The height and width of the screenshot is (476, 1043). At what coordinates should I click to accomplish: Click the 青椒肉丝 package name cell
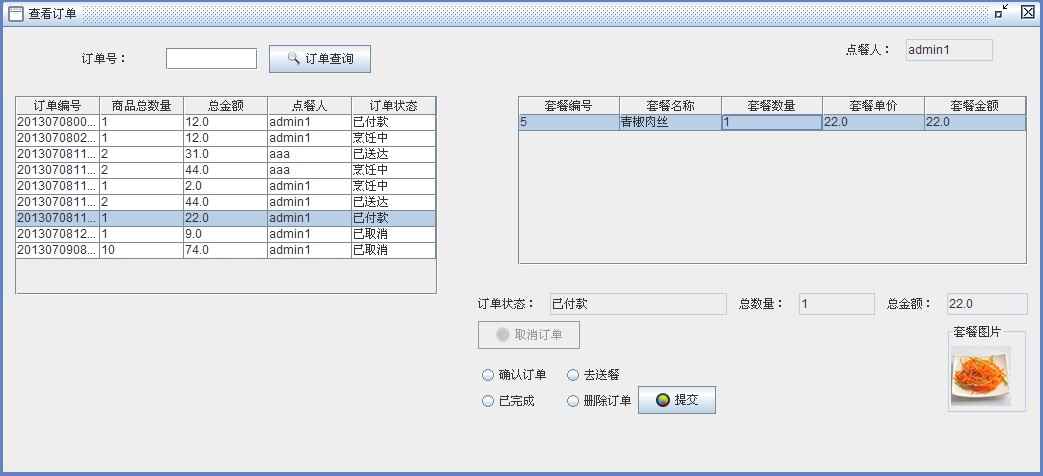(670, 122)
